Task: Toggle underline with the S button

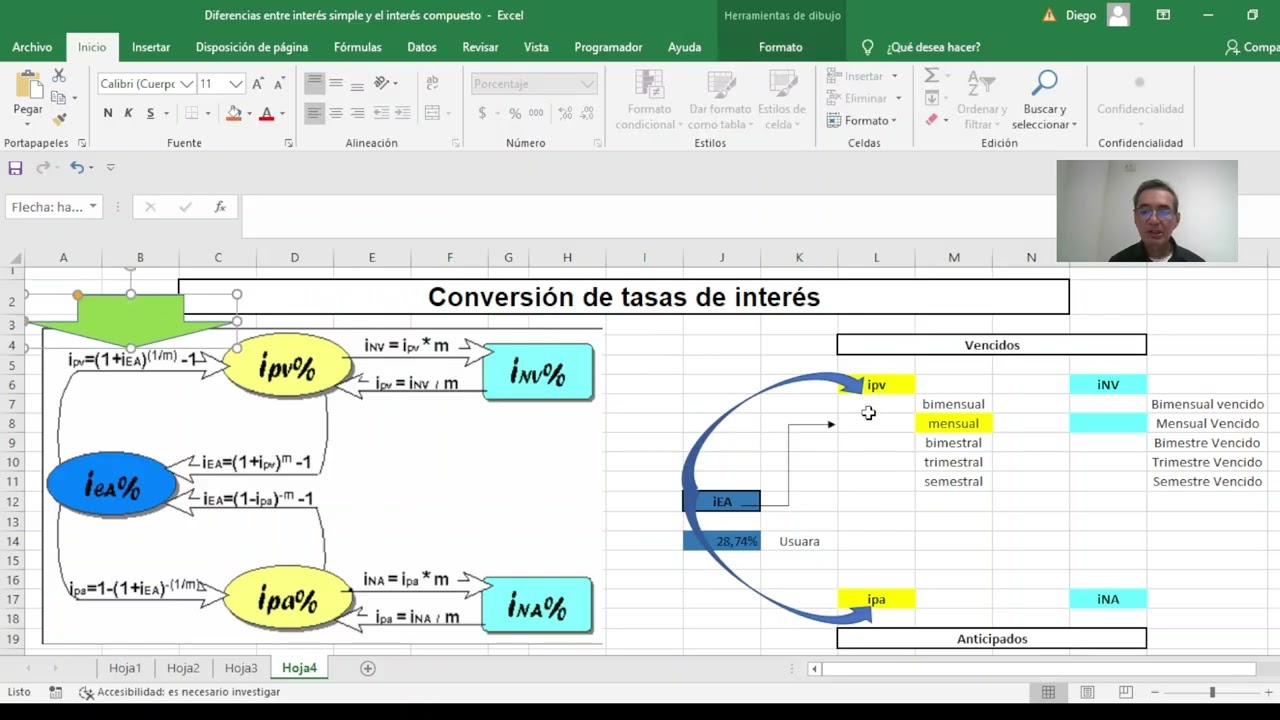Action: [150, 113]
